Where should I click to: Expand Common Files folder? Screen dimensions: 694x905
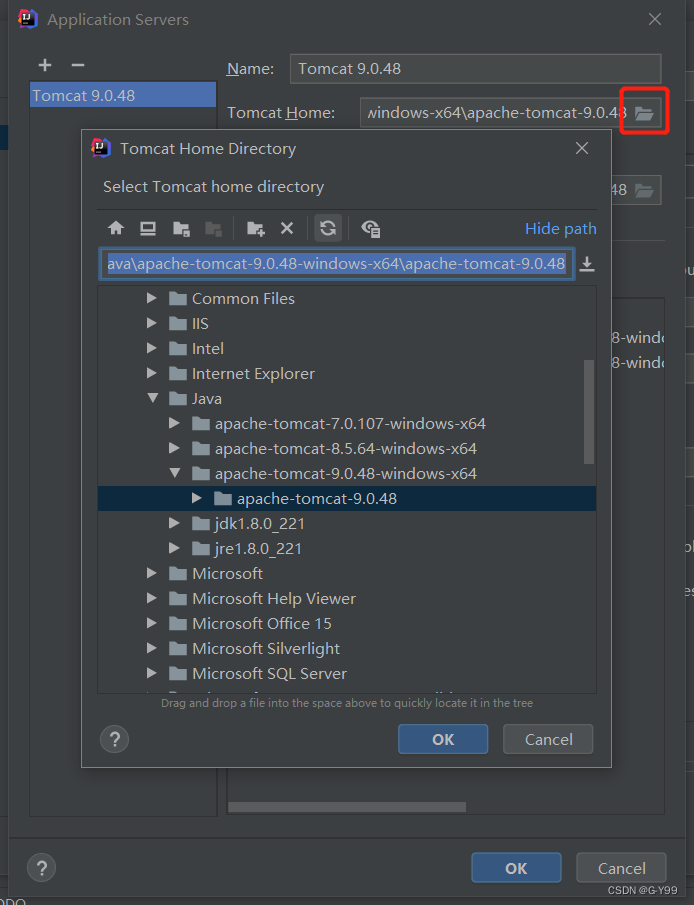tap(151, 298)
